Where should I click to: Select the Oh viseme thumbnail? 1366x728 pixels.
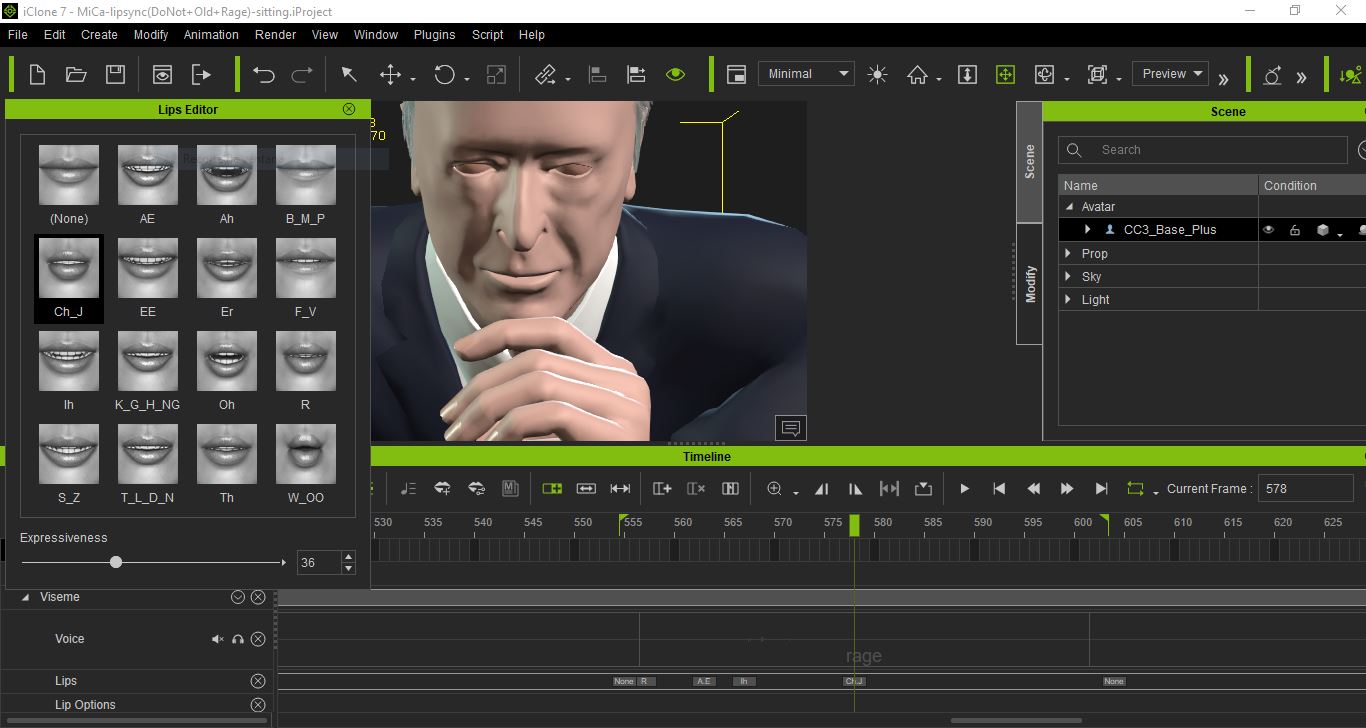tap(227, 361)
